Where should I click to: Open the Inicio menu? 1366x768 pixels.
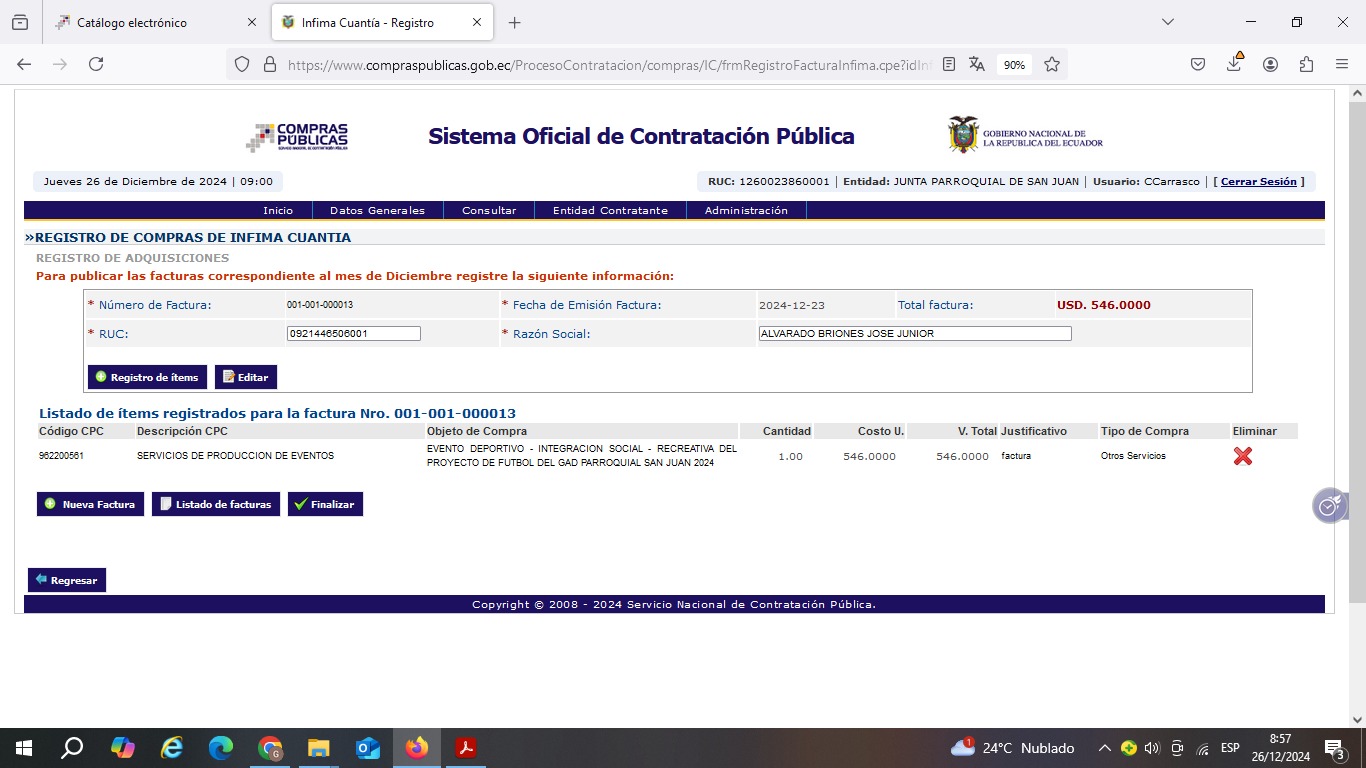278,210
